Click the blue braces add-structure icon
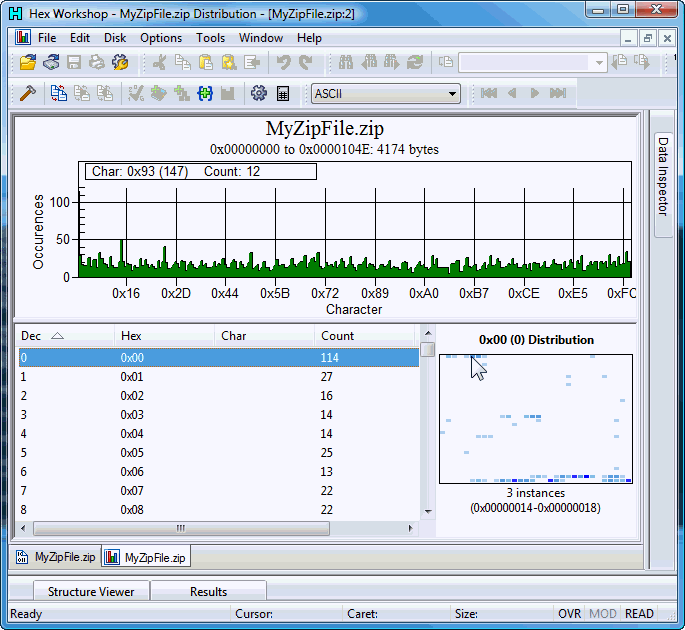Image resolution: width=685 pixels, height=630 pixels. click(x=205, y=93)
